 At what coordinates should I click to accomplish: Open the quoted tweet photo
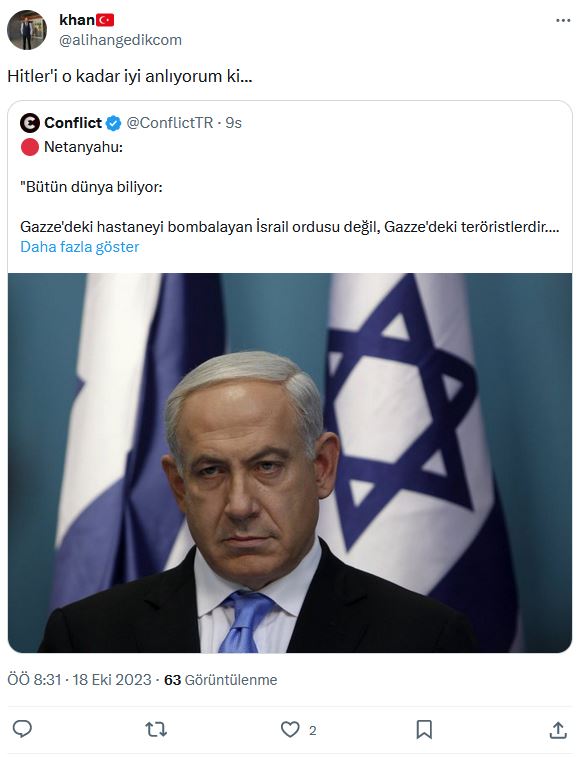[290, 463]
